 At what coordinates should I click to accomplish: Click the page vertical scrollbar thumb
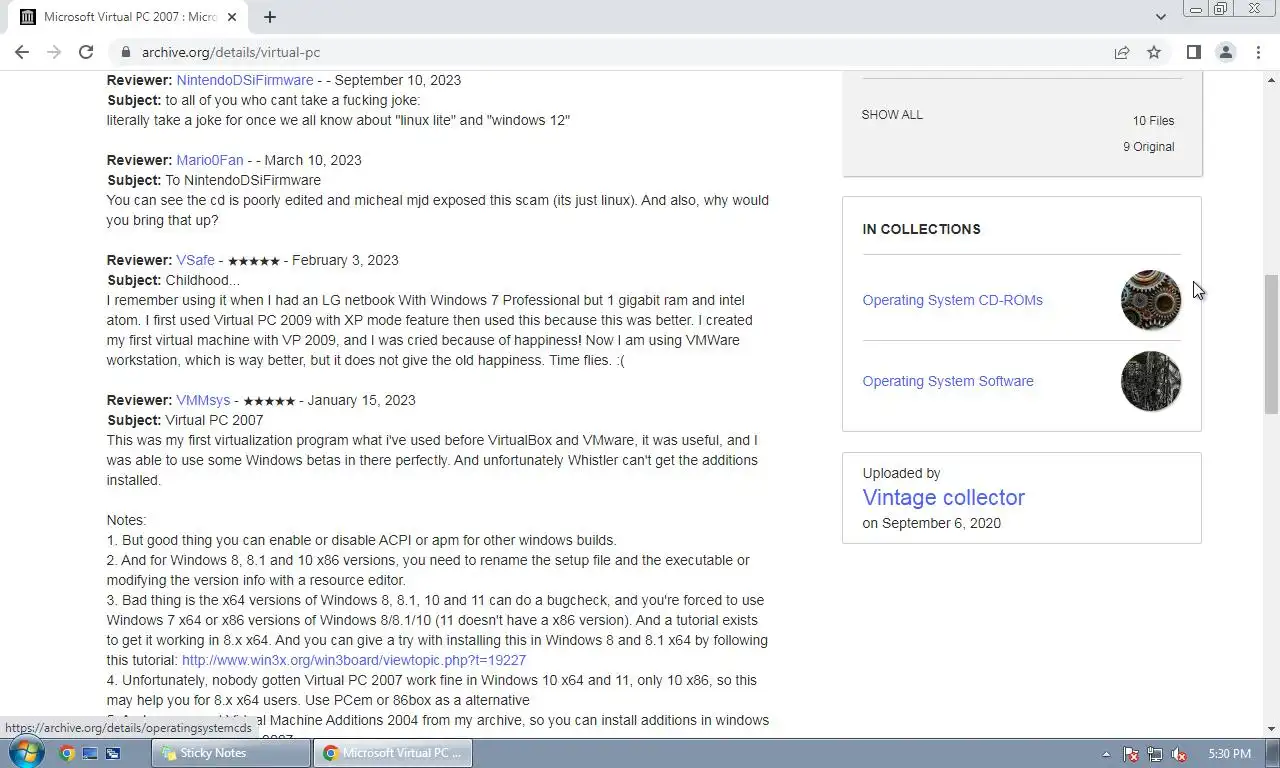coord(1271,344)
